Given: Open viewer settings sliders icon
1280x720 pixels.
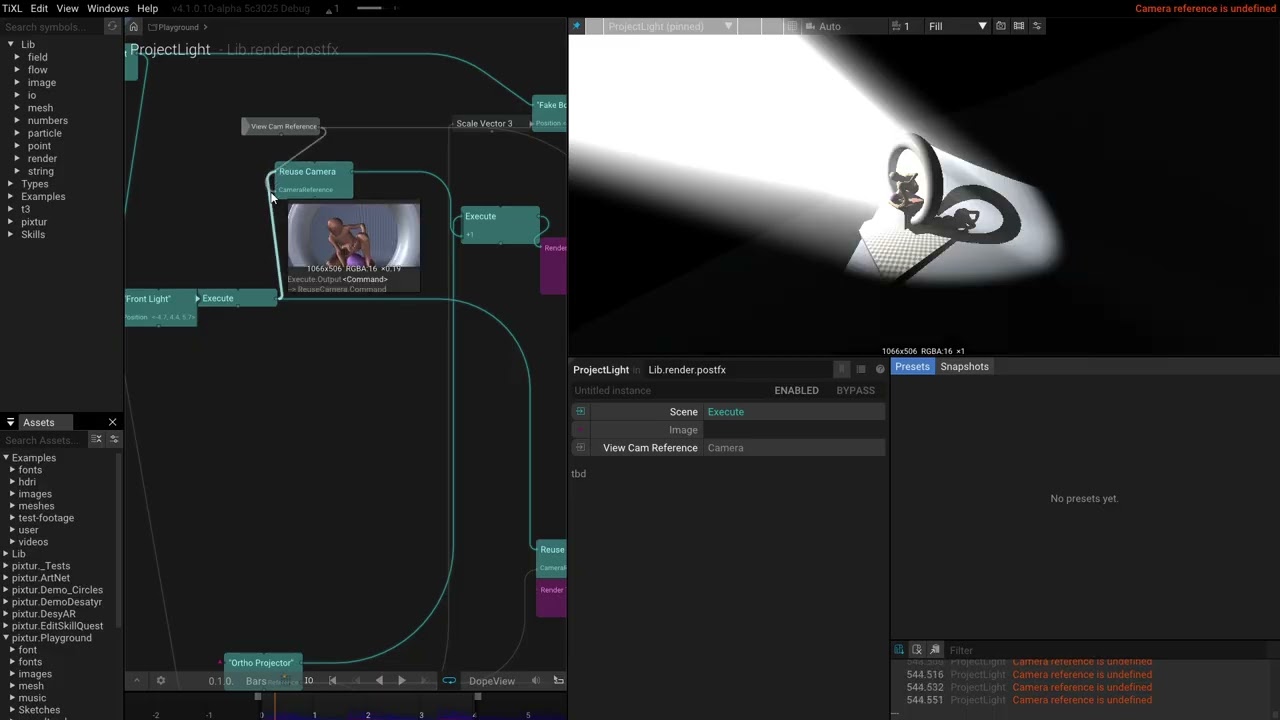Looking at the screenshot, I should click(x=1037, y=26).
